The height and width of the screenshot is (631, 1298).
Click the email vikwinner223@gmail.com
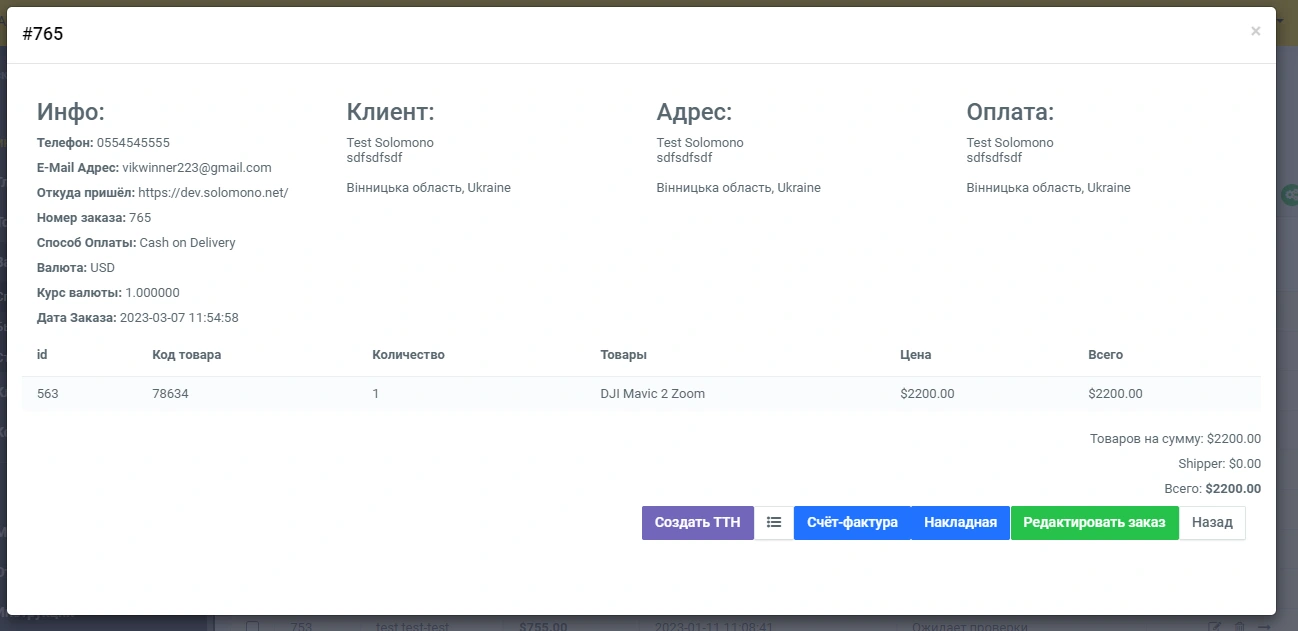coord(197,168)
